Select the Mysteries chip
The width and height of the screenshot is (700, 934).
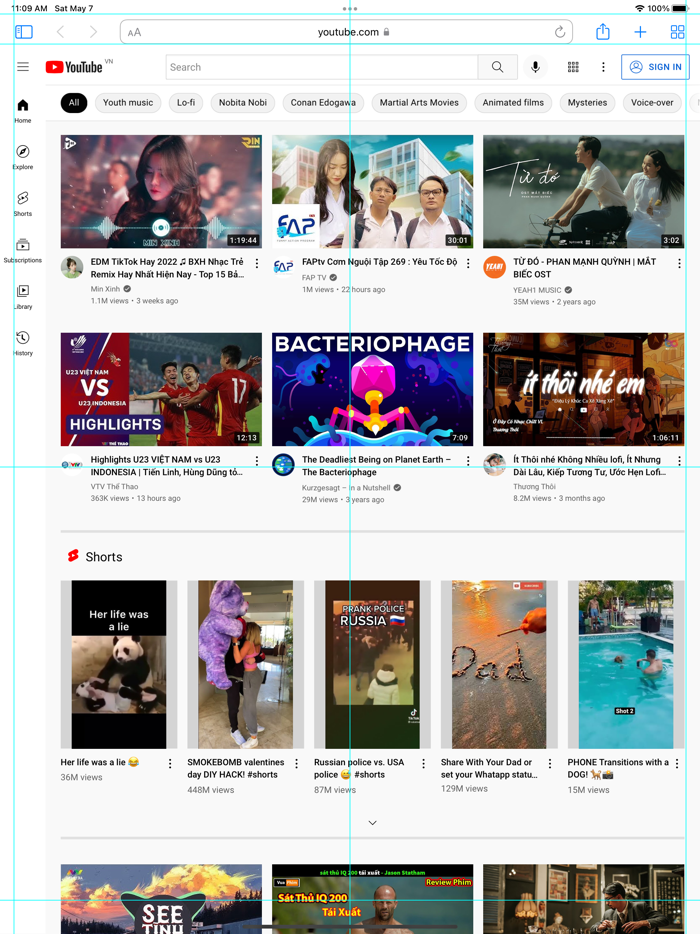[x=587, y=102]
